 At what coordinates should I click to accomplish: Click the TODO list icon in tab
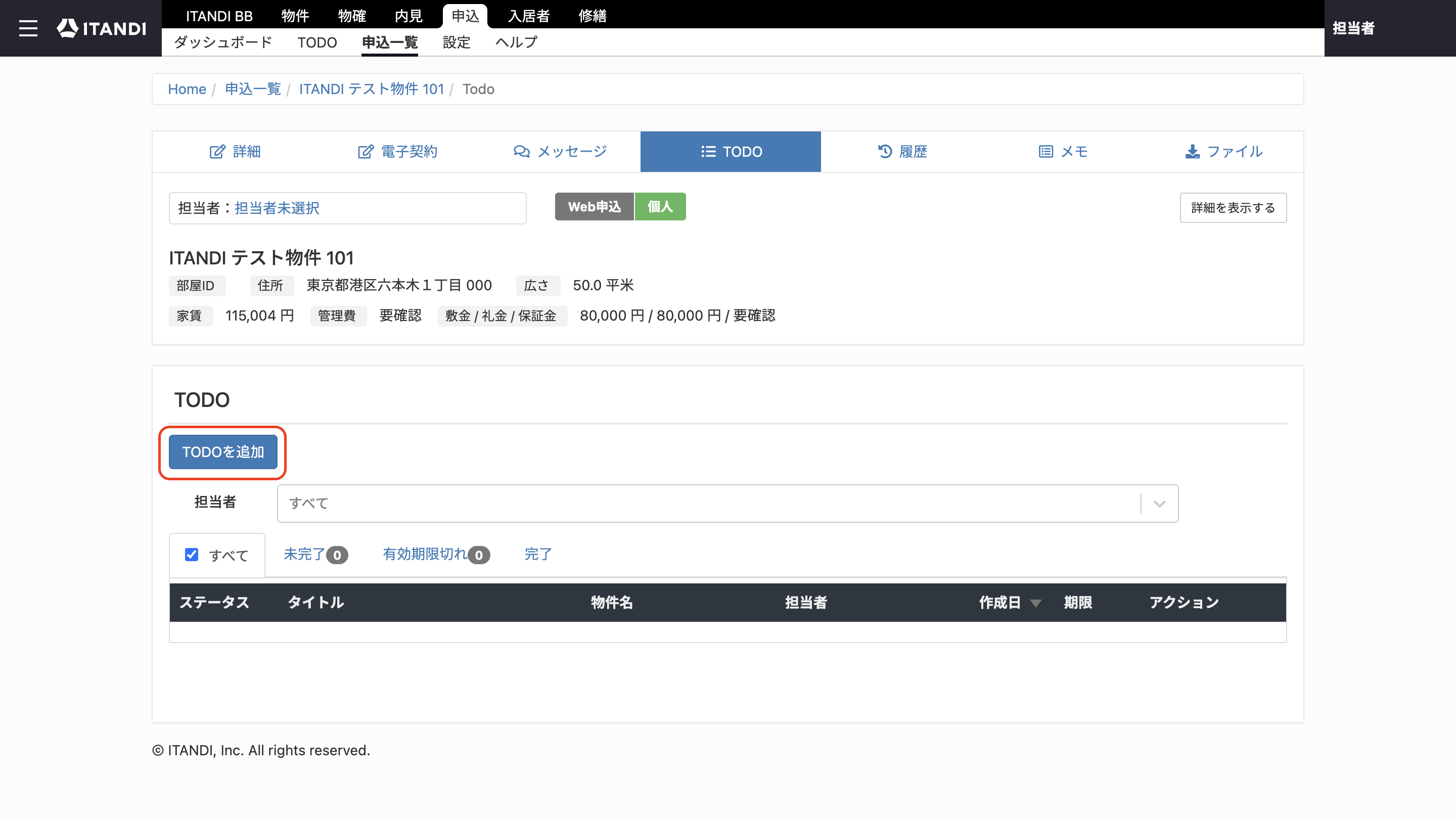click(708, 152)
